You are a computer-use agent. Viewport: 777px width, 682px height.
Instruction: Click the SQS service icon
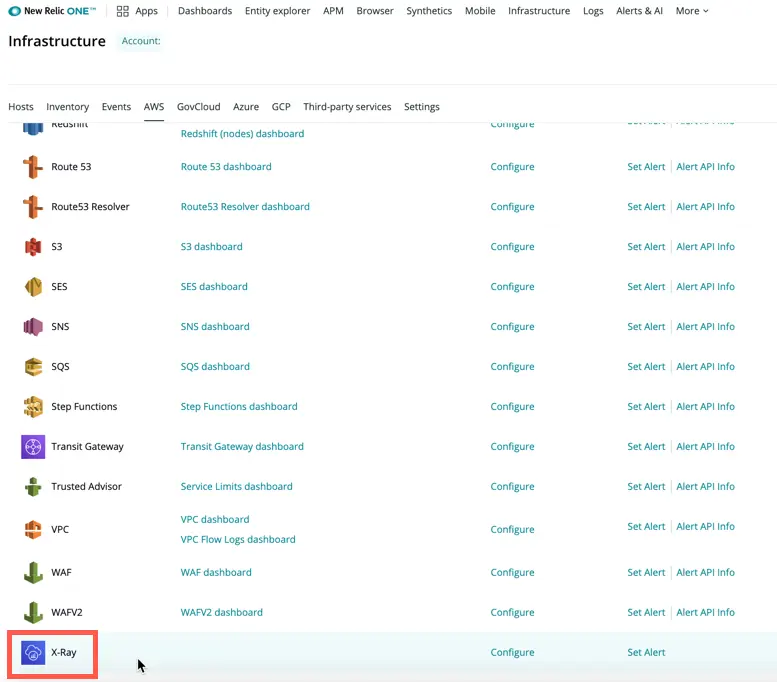coord(33,367)
